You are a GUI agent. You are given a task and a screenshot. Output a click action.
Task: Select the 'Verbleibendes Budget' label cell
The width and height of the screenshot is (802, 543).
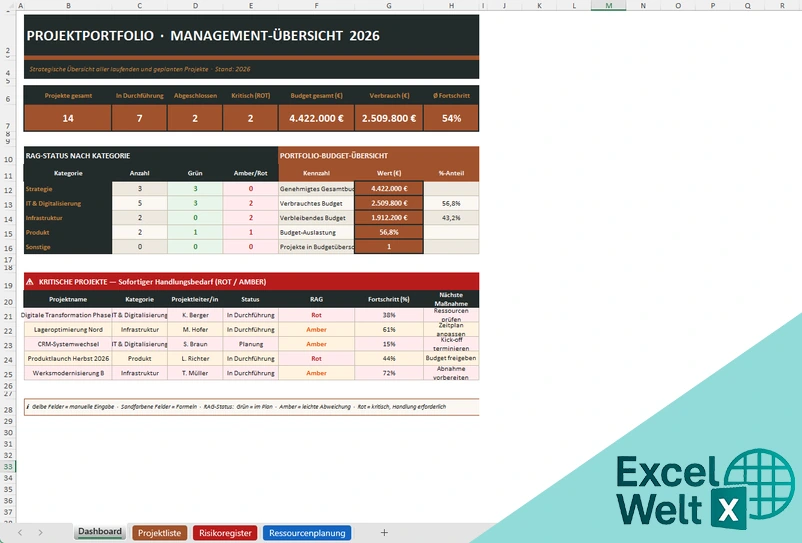tap(316, 218)
